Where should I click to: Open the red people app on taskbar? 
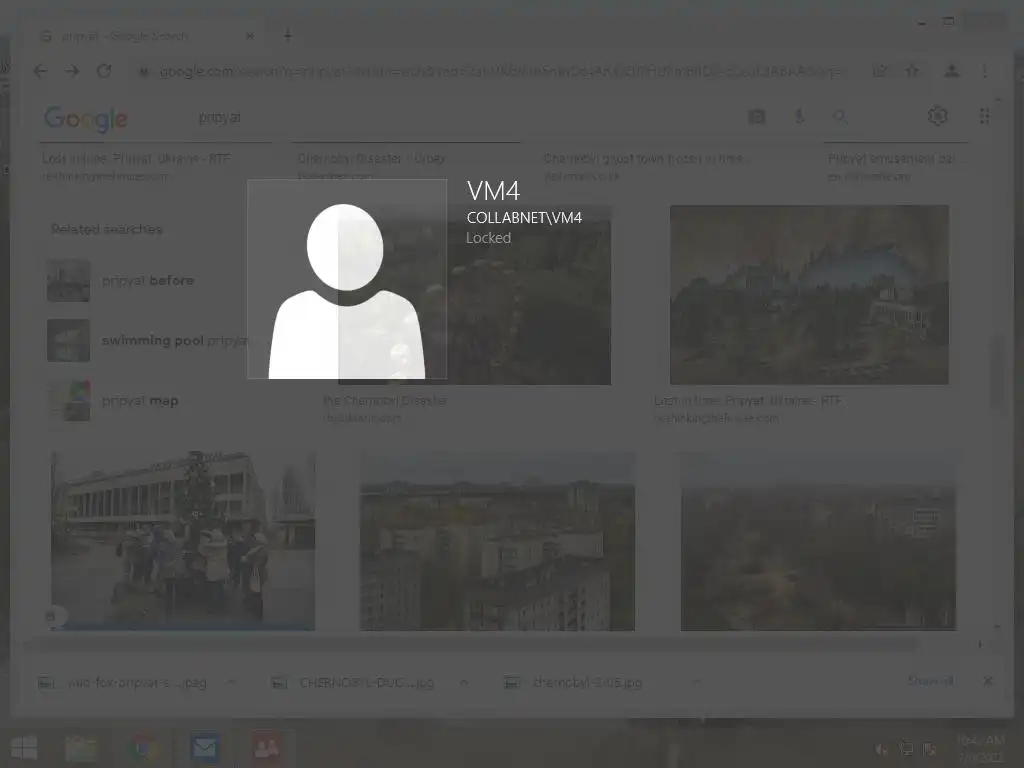tap(266, 748)
